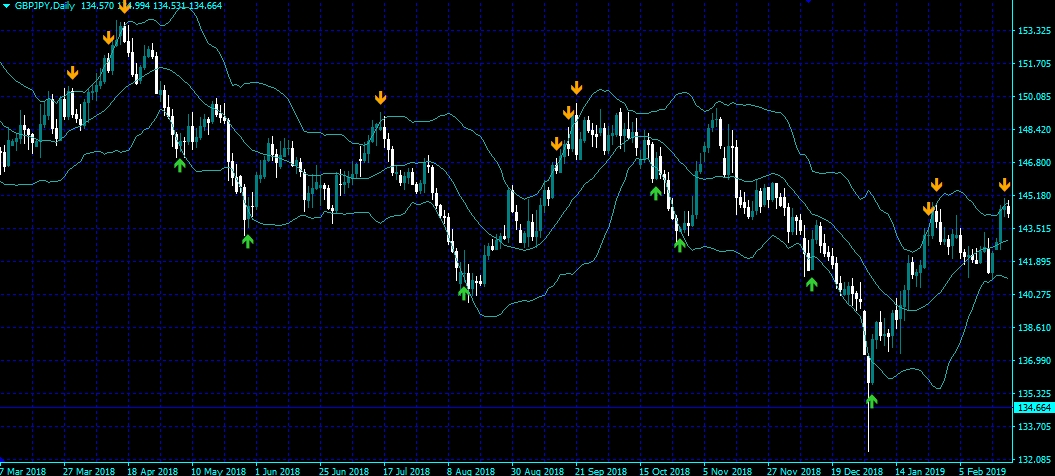
Task: Click the 140.275 price scale label
Action: click(1034, 295)
